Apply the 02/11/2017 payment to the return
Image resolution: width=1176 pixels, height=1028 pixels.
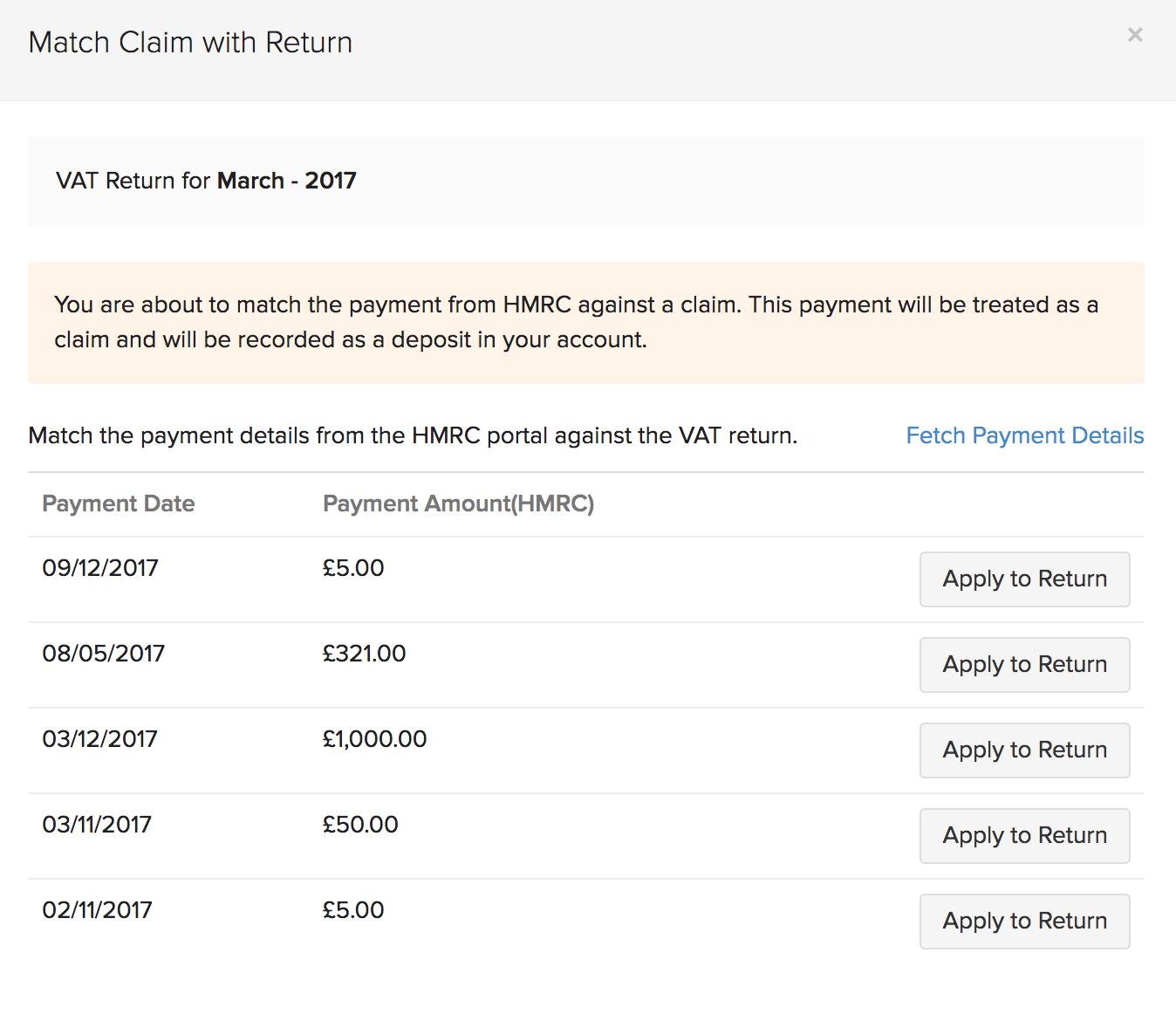tap(1024, 921)
